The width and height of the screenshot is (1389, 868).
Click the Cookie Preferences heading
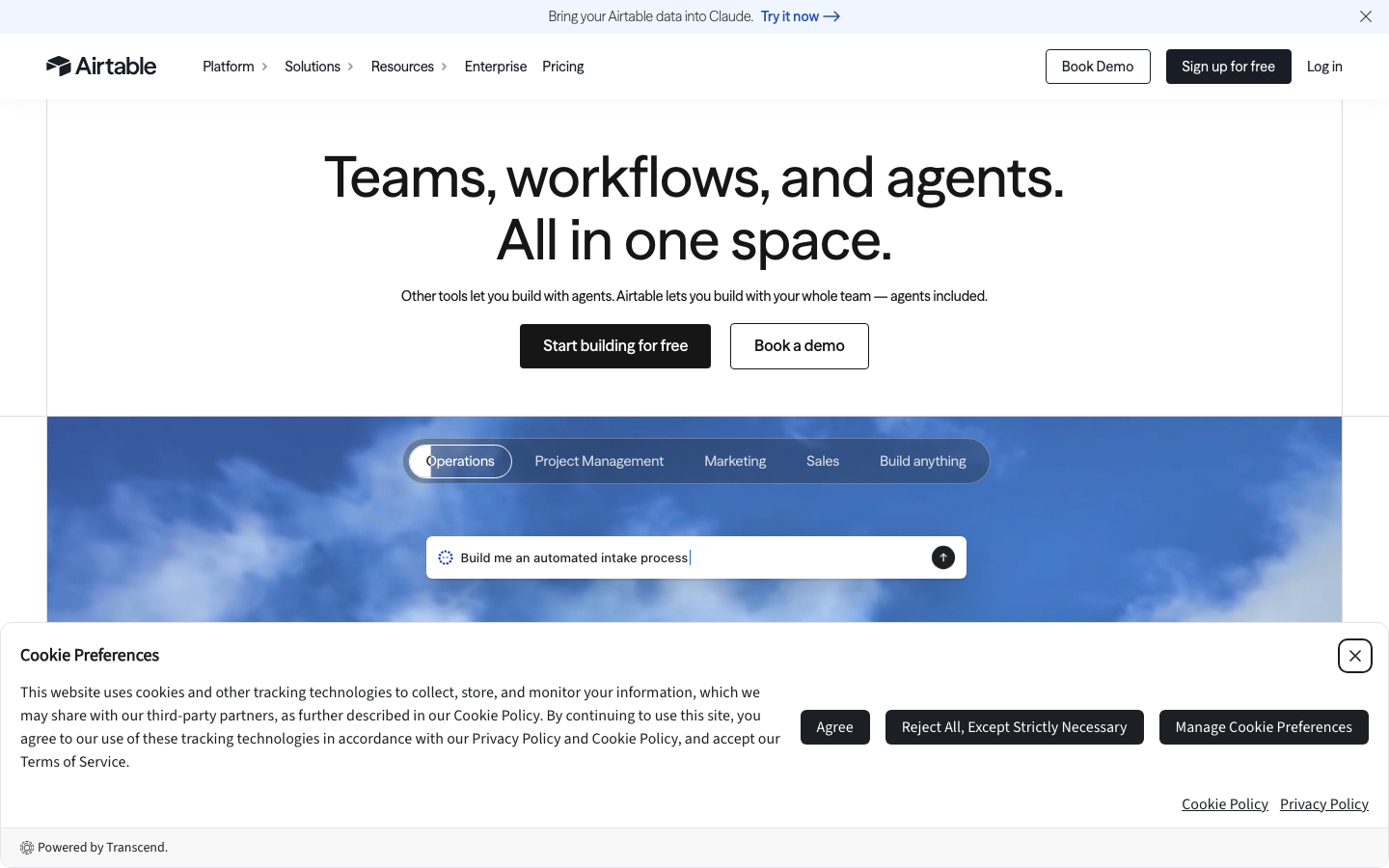tap(90, 655)
